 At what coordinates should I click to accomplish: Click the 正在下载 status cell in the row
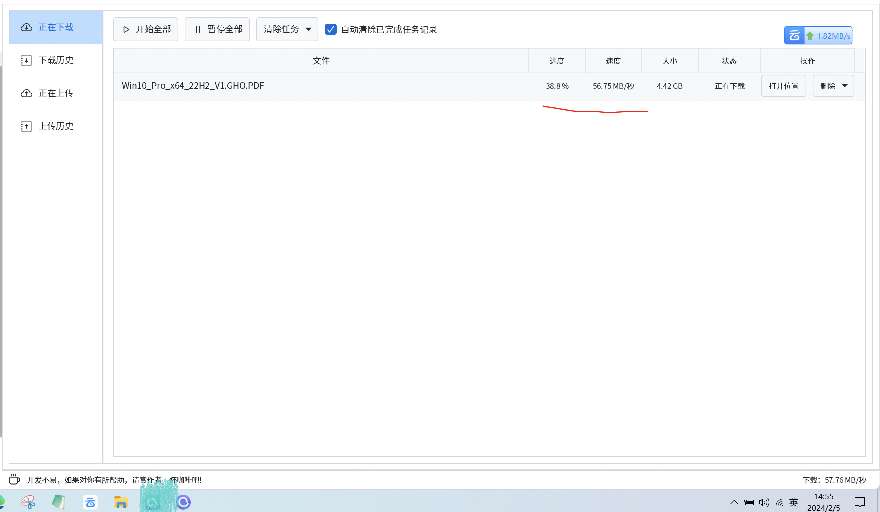click(730, 86)
